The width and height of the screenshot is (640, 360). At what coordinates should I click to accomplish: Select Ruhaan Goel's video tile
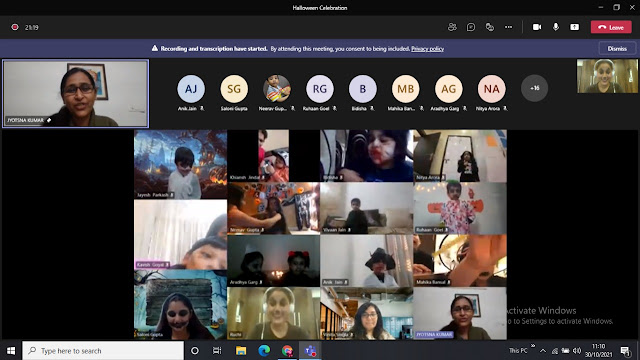pyautogui.click(x=460, y=208)
